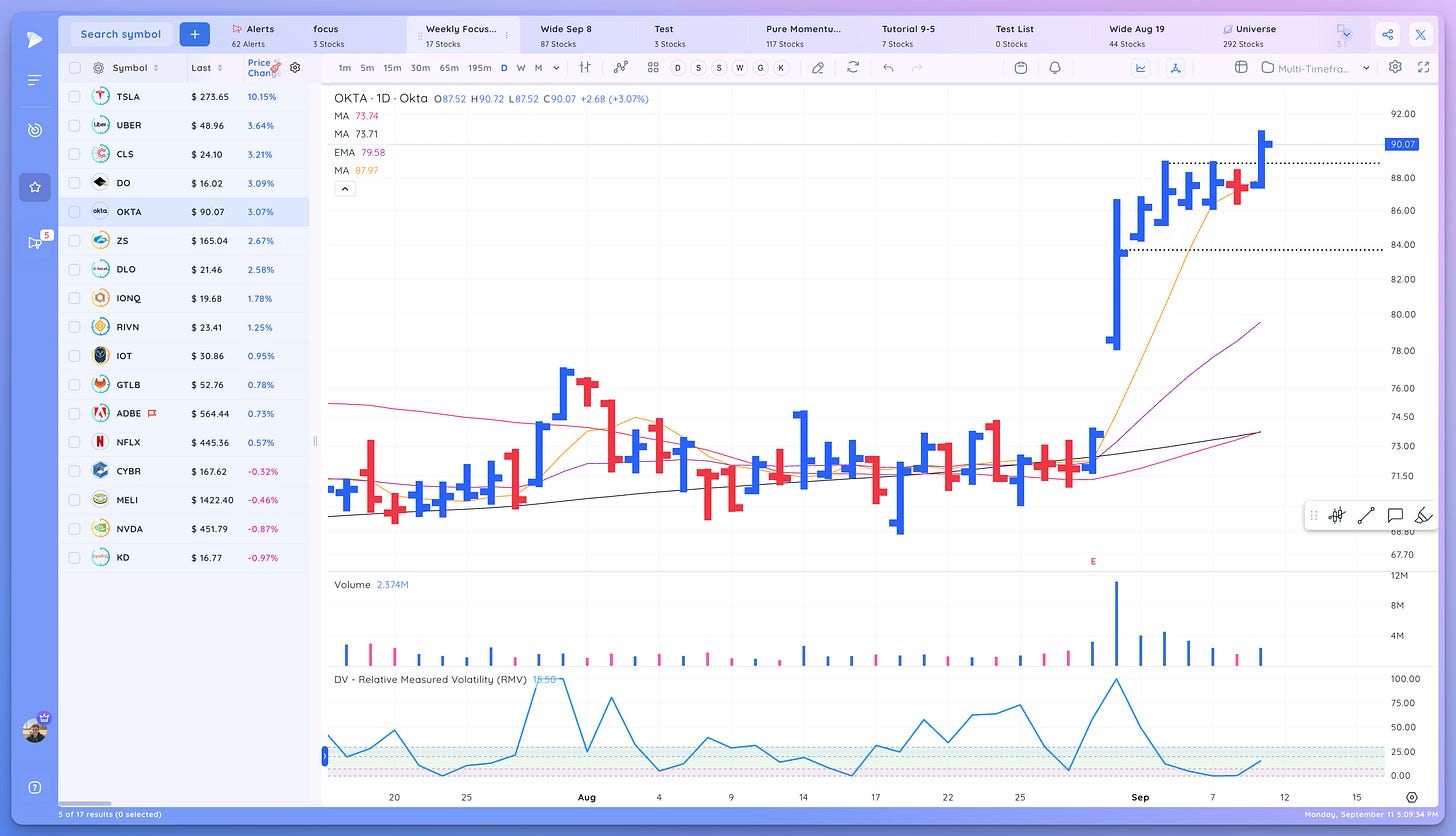Click the broom clear-drawings tool

click(1424, 516)
